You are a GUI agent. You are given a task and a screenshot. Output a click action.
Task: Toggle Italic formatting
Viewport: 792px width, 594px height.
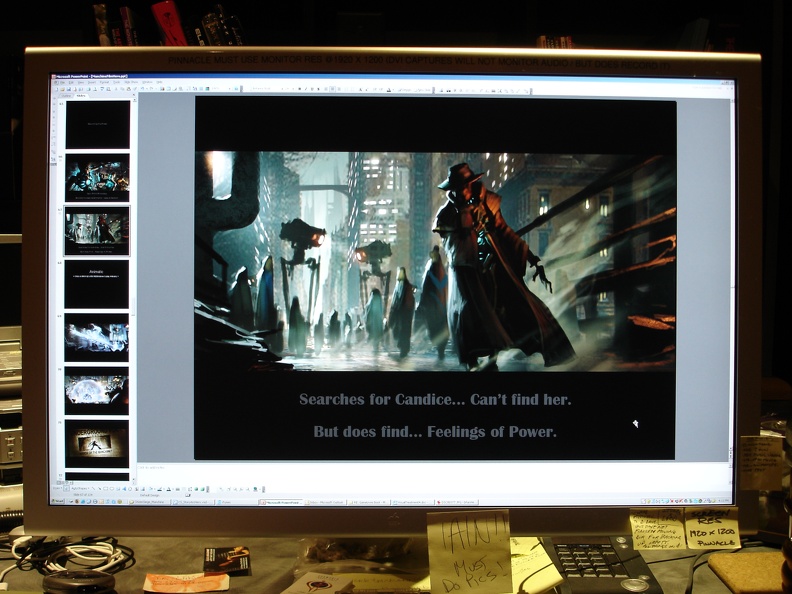(x=306, y=89)
